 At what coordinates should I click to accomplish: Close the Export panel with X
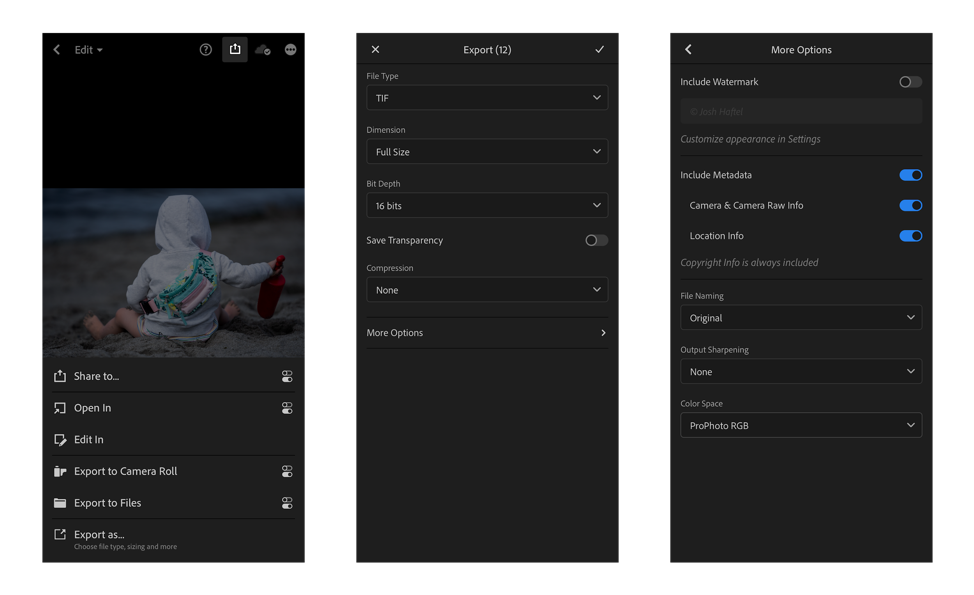(376, 50)
